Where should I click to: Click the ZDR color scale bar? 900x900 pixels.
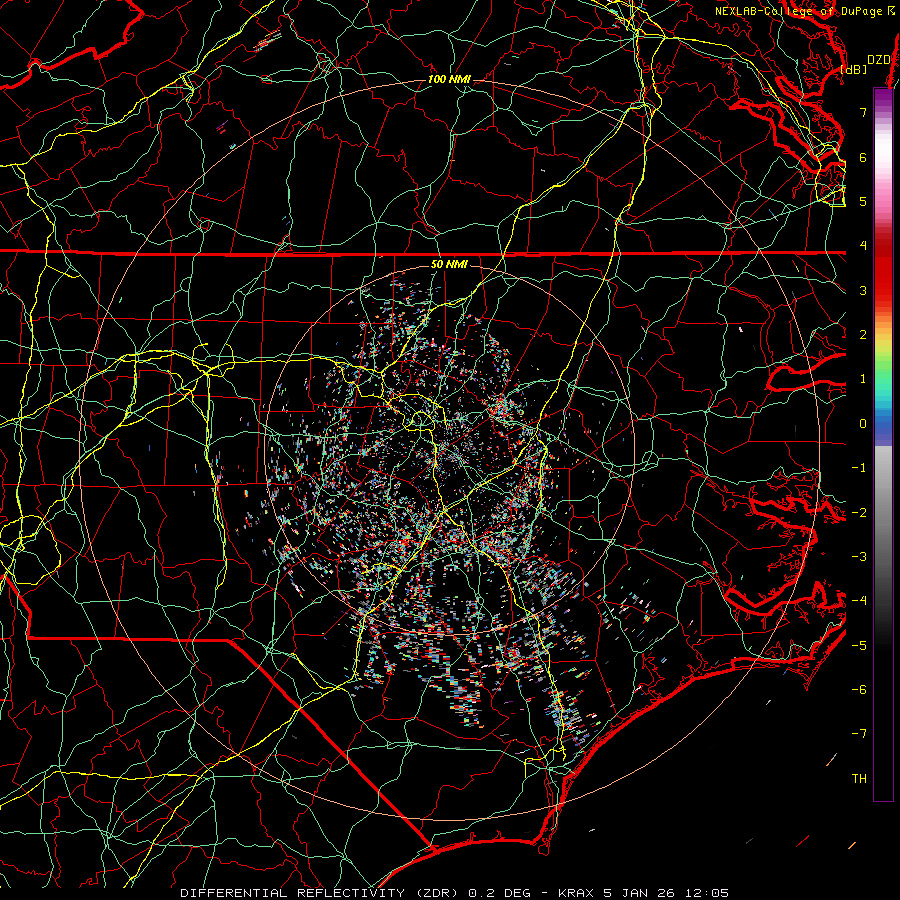point(883,444)
